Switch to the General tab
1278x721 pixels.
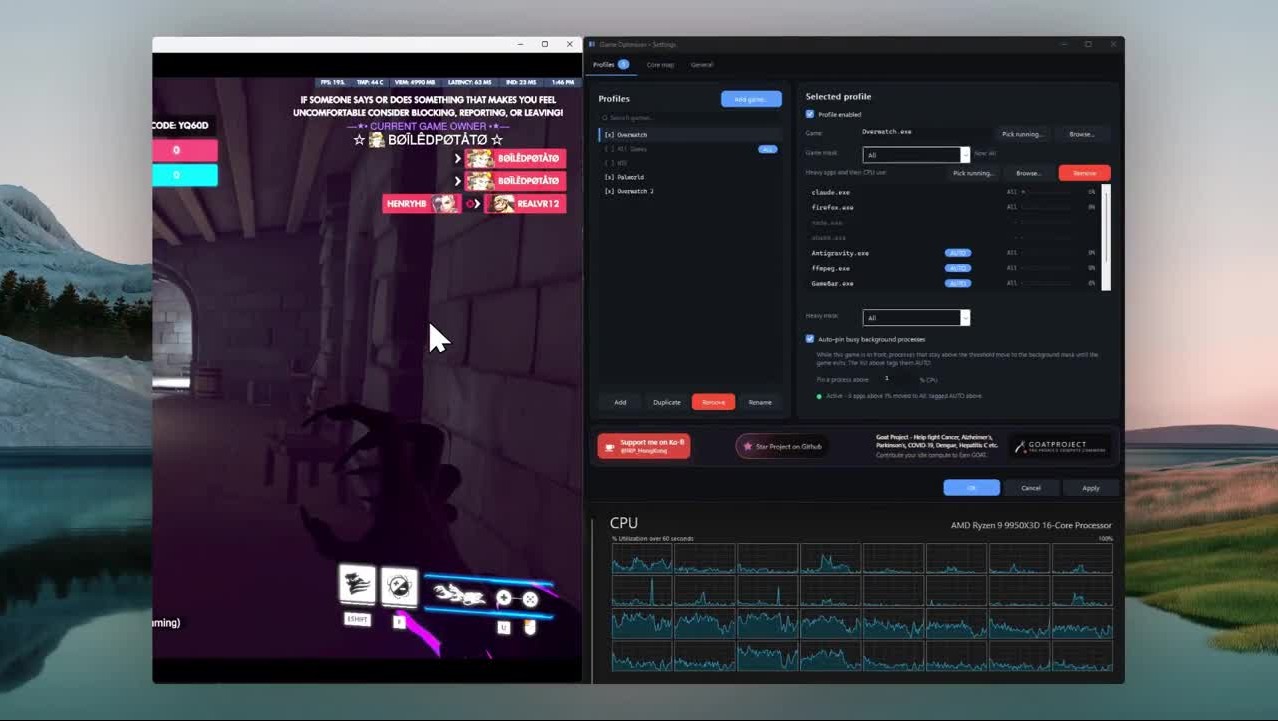pyautogui.click(x=702, y=64)
